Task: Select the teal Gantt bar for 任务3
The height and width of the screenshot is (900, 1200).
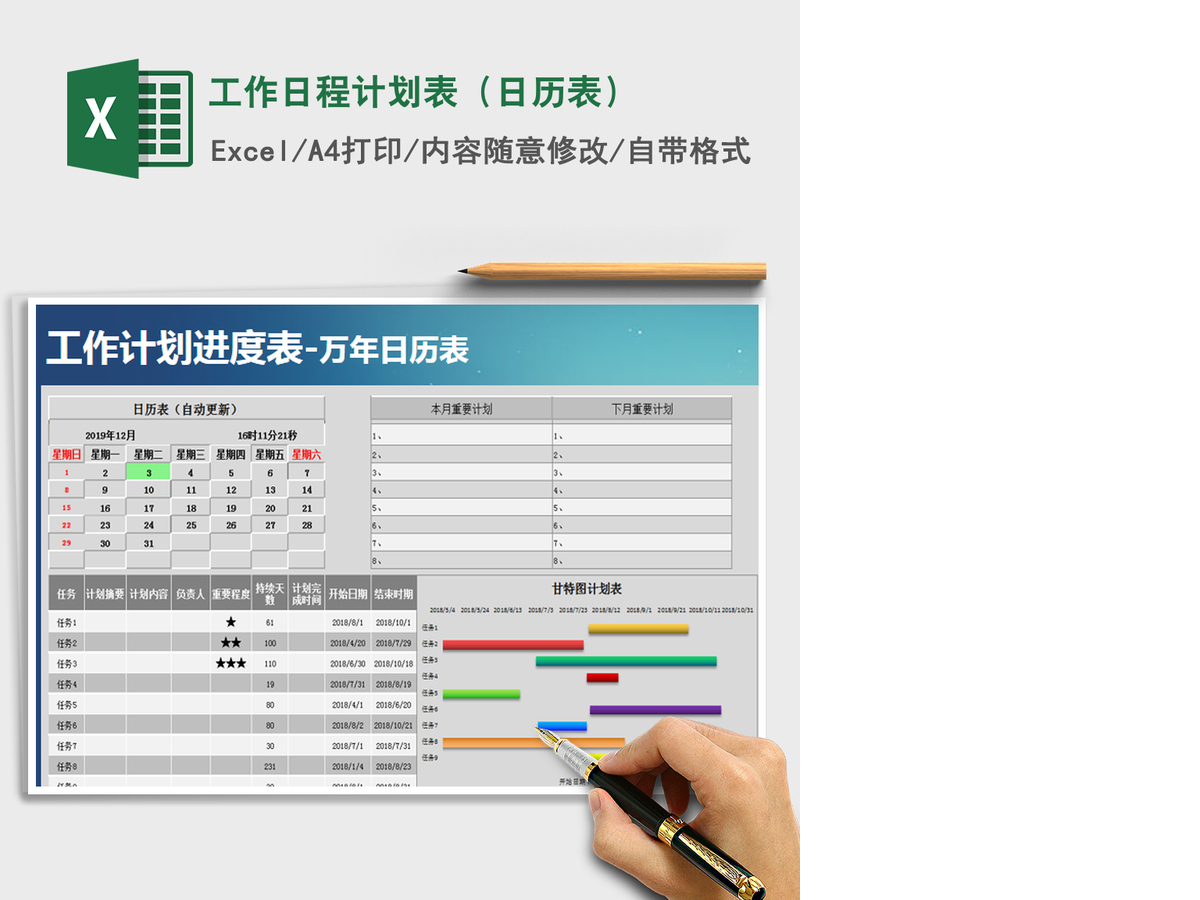Action: click(626, 661)
